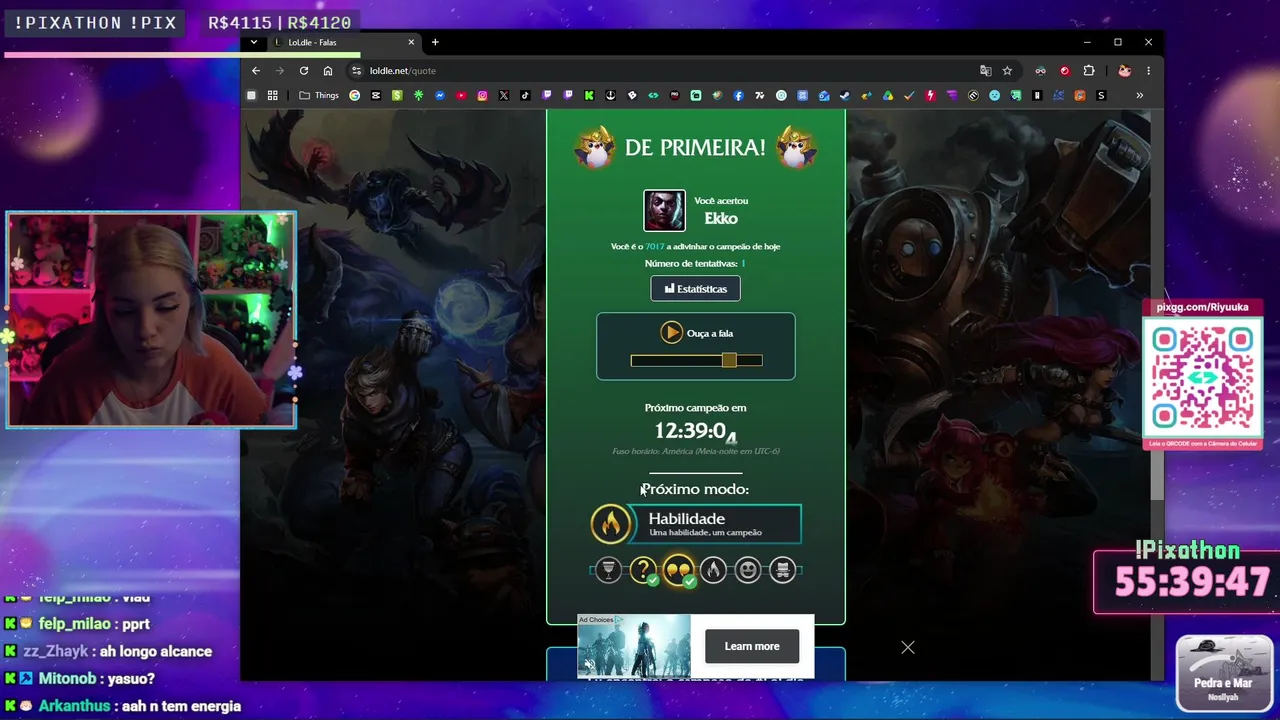Open the Facebook bookmark
1280x720 pixels.
click(739, 96)
